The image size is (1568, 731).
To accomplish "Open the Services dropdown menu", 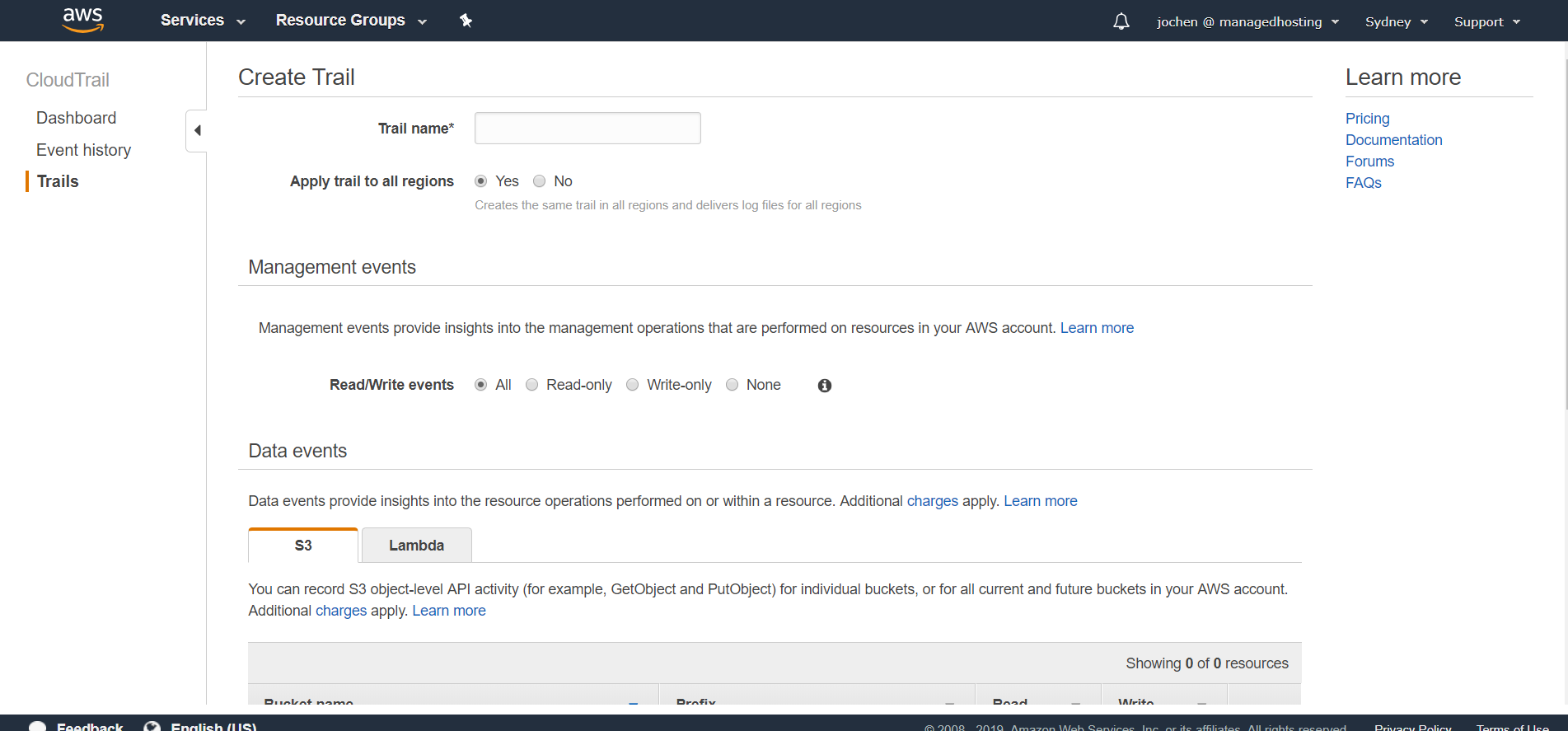I will click(203, 21).
